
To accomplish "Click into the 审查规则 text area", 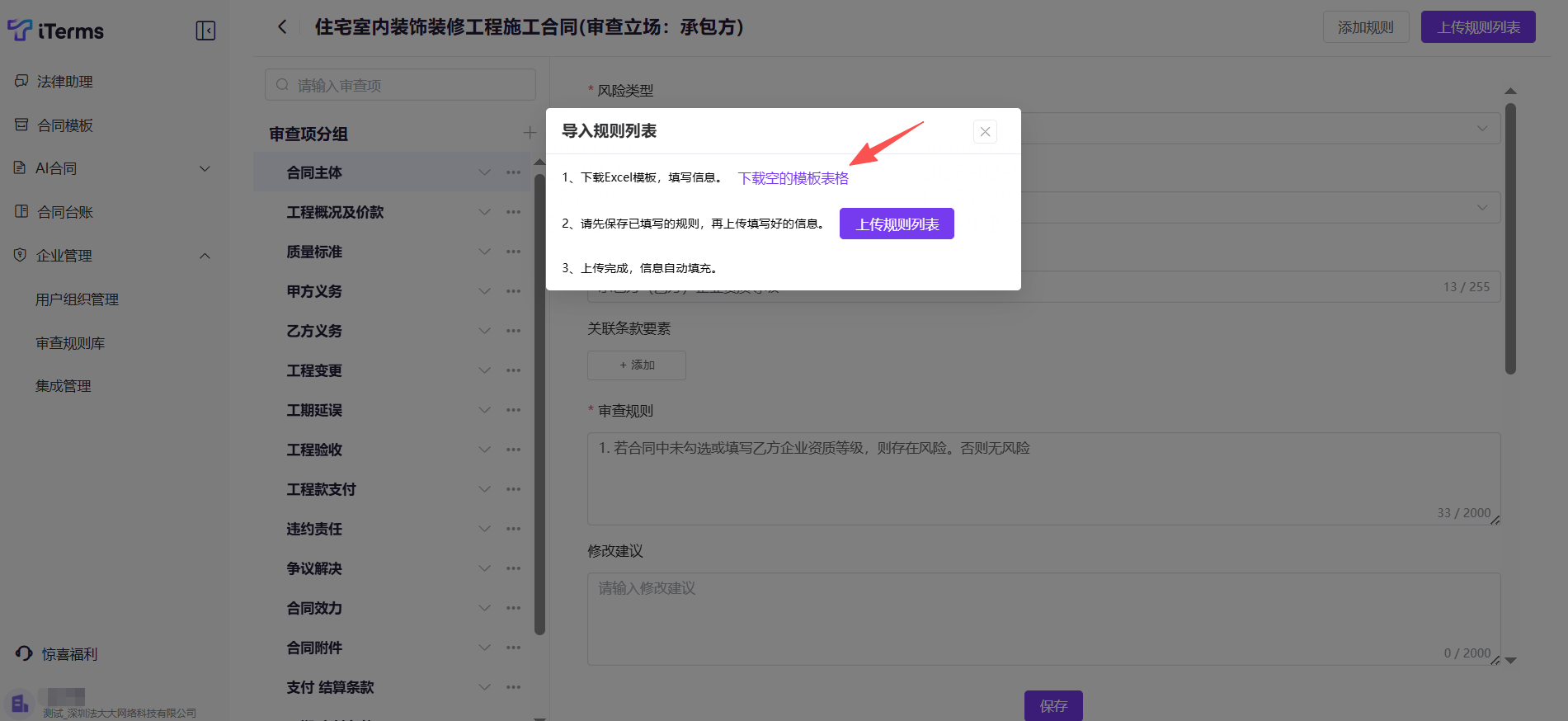I will 1043,478.
